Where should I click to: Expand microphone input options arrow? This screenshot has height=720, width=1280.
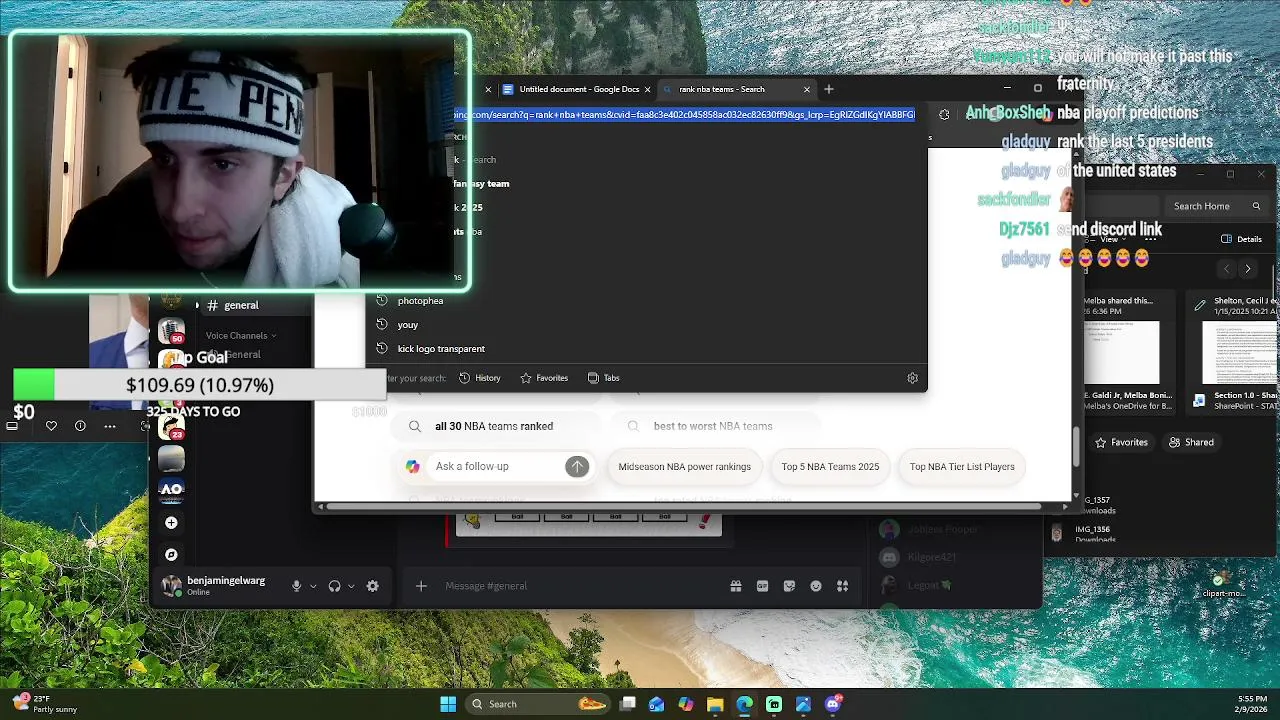(x=313, y=586)
